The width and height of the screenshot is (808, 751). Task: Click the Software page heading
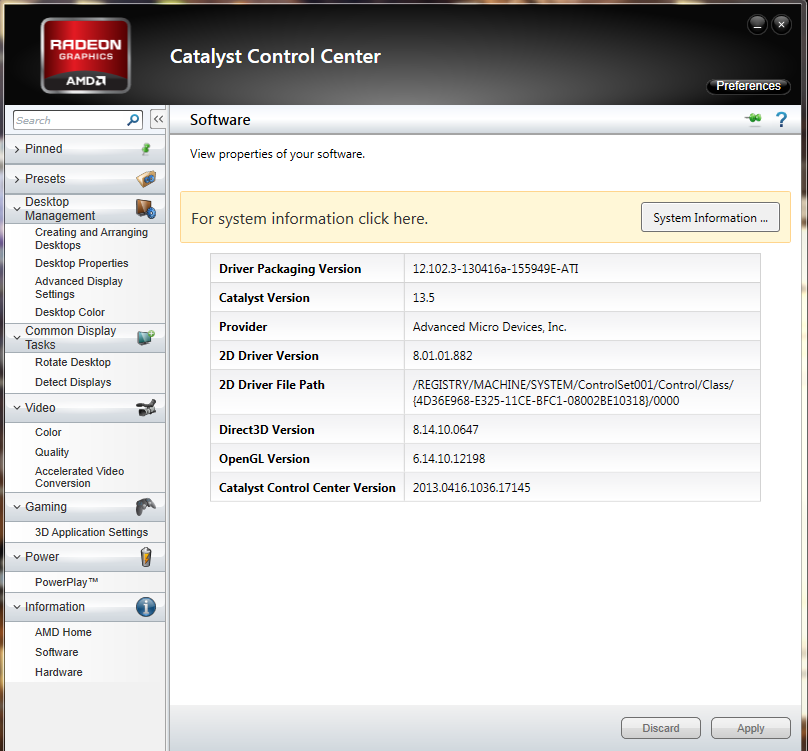[220, 120]
